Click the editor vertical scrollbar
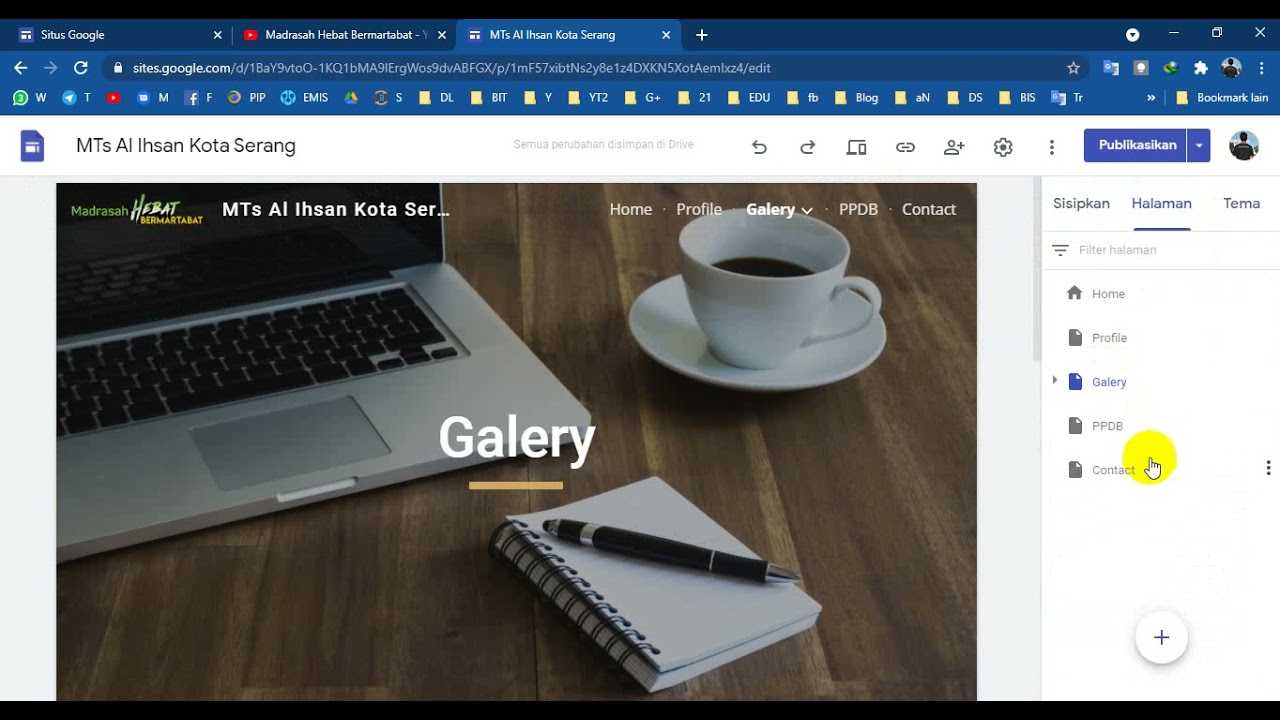 pos(1036,270)
